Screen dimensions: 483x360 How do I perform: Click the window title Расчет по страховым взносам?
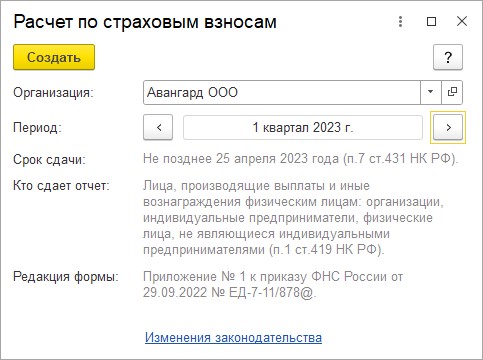coord(145,22)
